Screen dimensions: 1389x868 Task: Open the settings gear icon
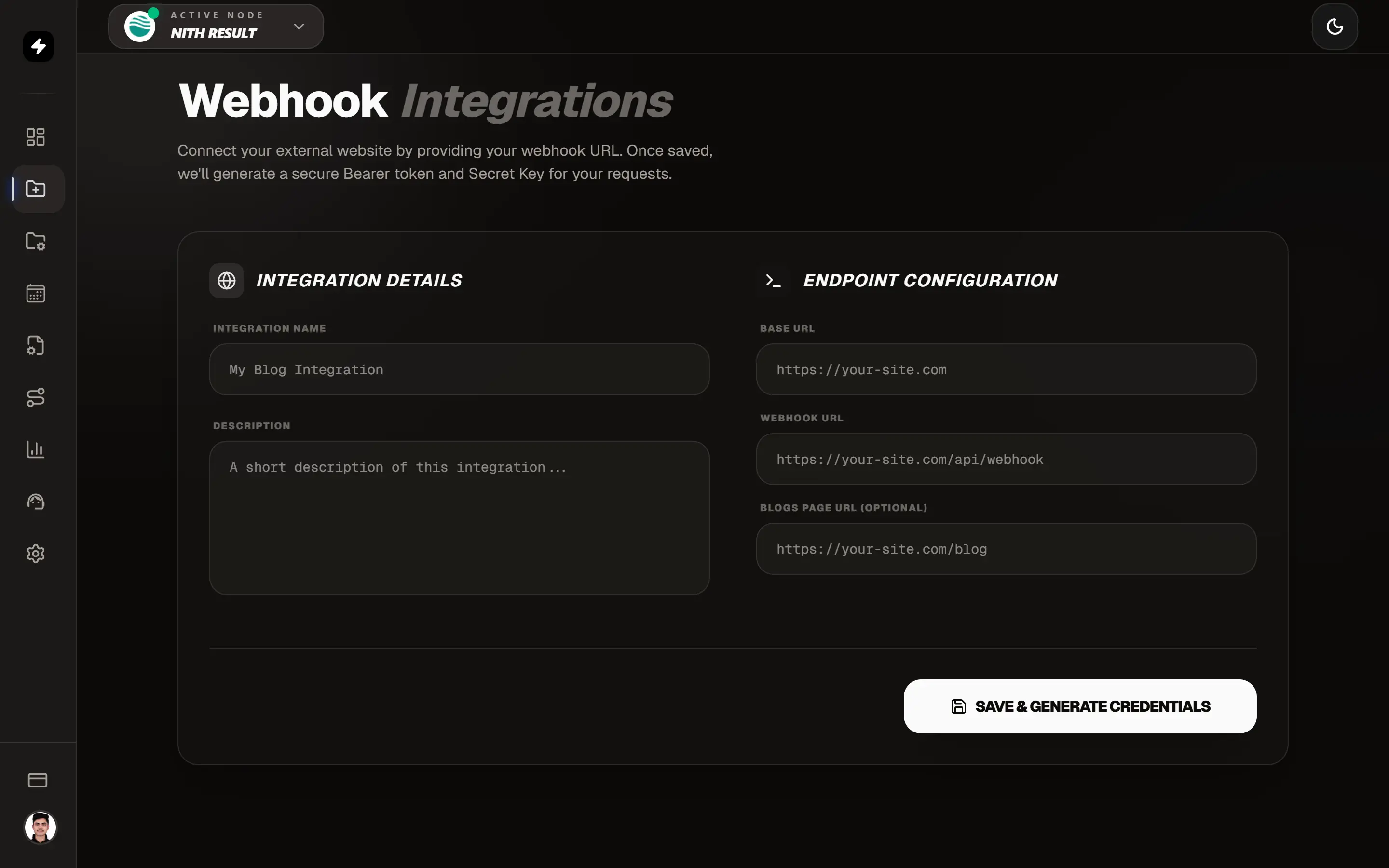tap(36, 554)
